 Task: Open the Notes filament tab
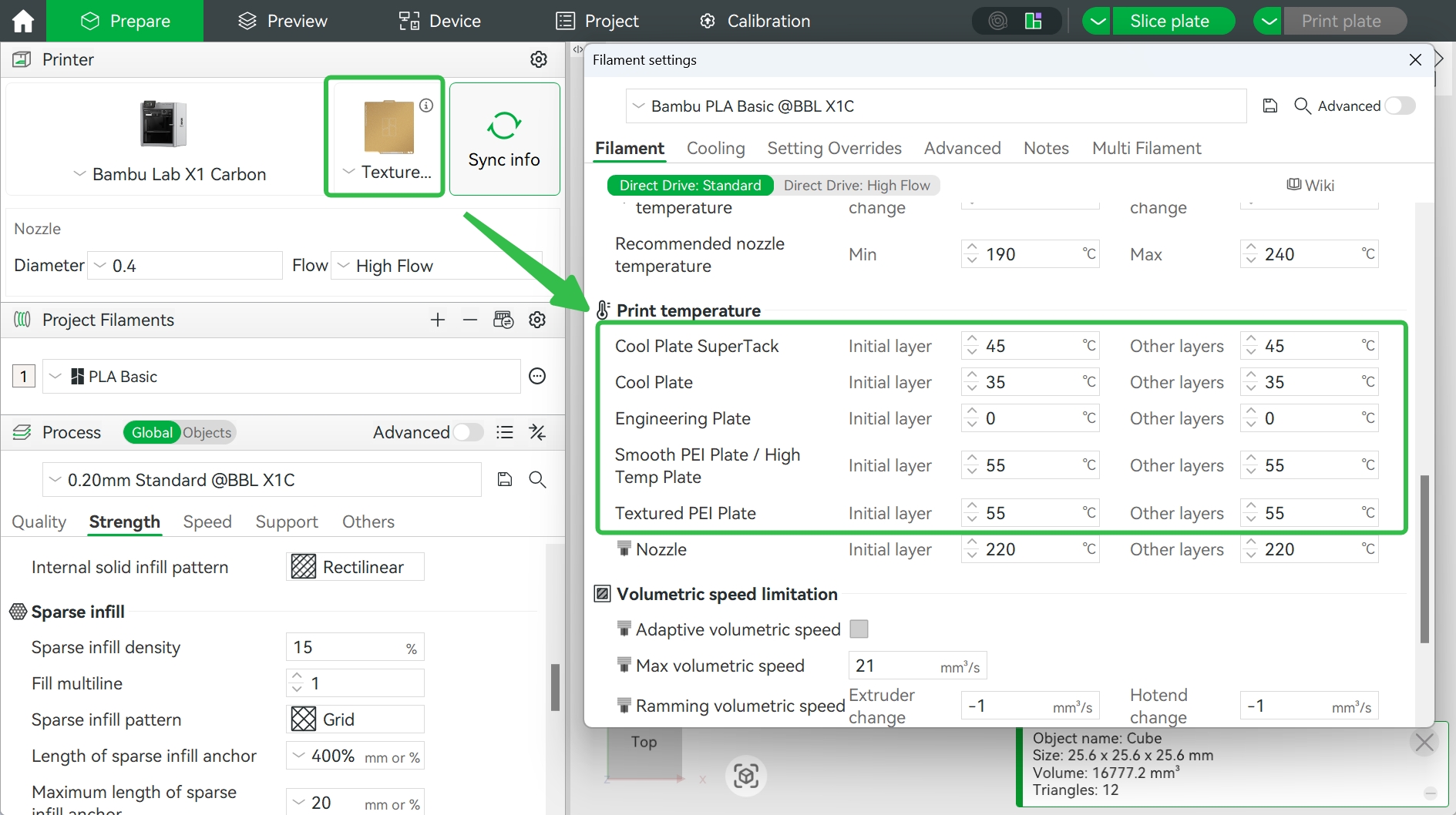coord(1046,148)
